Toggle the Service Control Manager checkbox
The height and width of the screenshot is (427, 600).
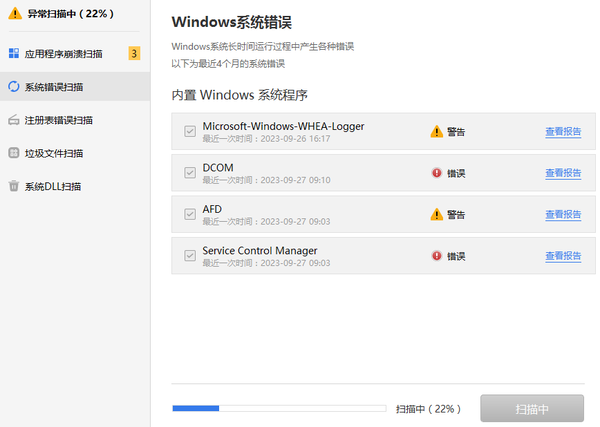pyautogui.click(x=190, y=256)
